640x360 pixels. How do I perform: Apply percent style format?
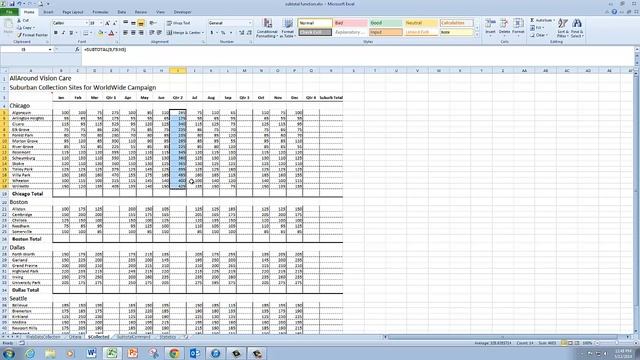click(x=223, y=33)
